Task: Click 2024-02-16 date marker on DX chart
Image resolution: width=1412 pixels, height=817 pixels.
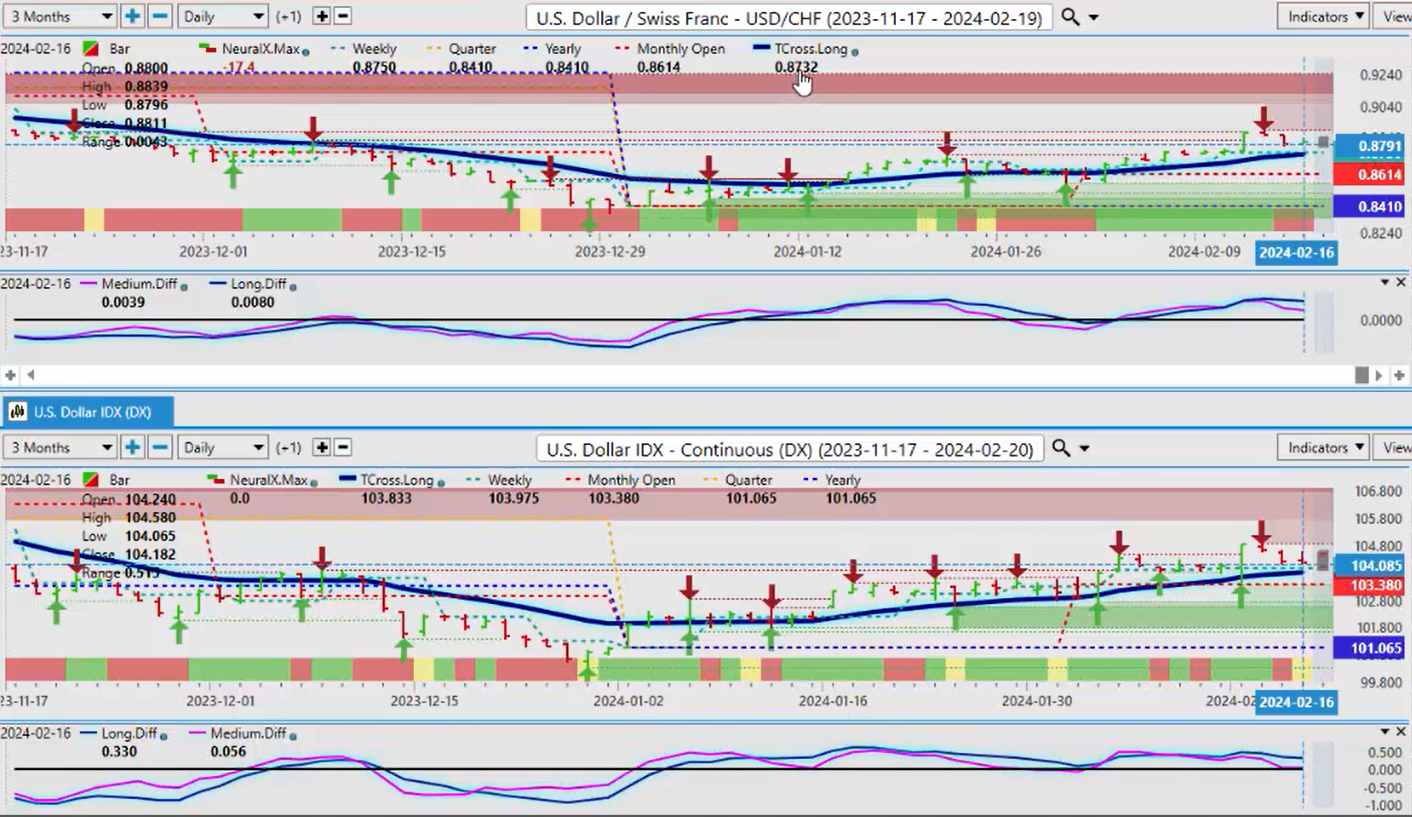Action: (x=1296, y=702)
